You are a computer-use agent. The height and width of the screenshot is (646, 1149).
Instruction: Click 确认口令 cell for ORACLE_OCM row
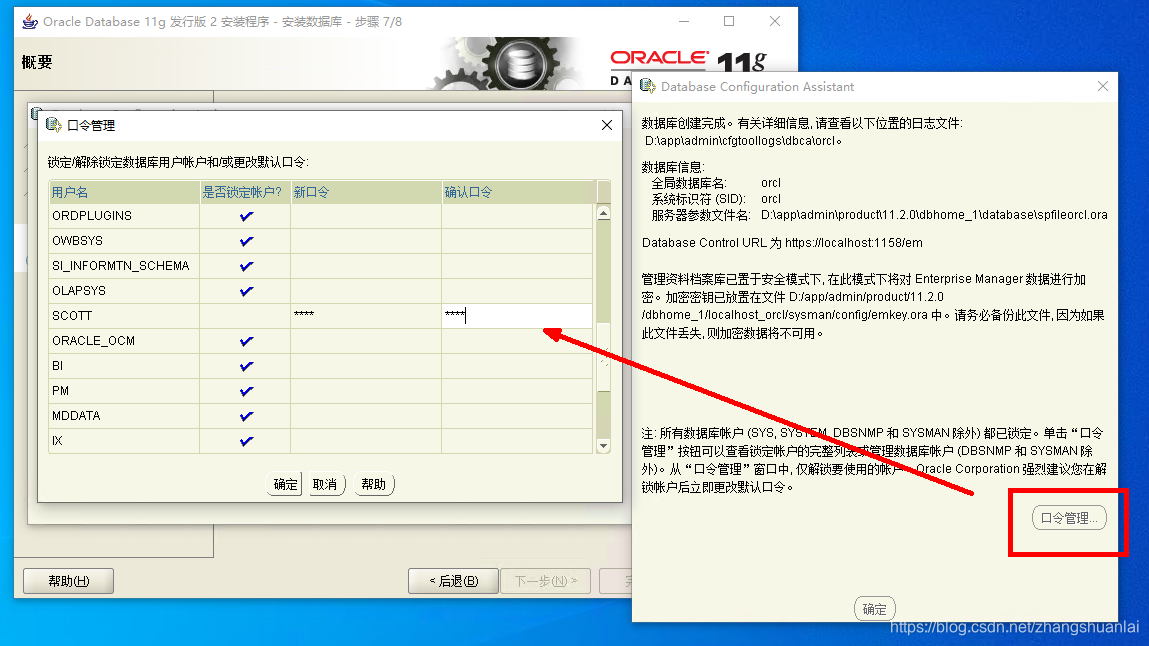point(517,341)
